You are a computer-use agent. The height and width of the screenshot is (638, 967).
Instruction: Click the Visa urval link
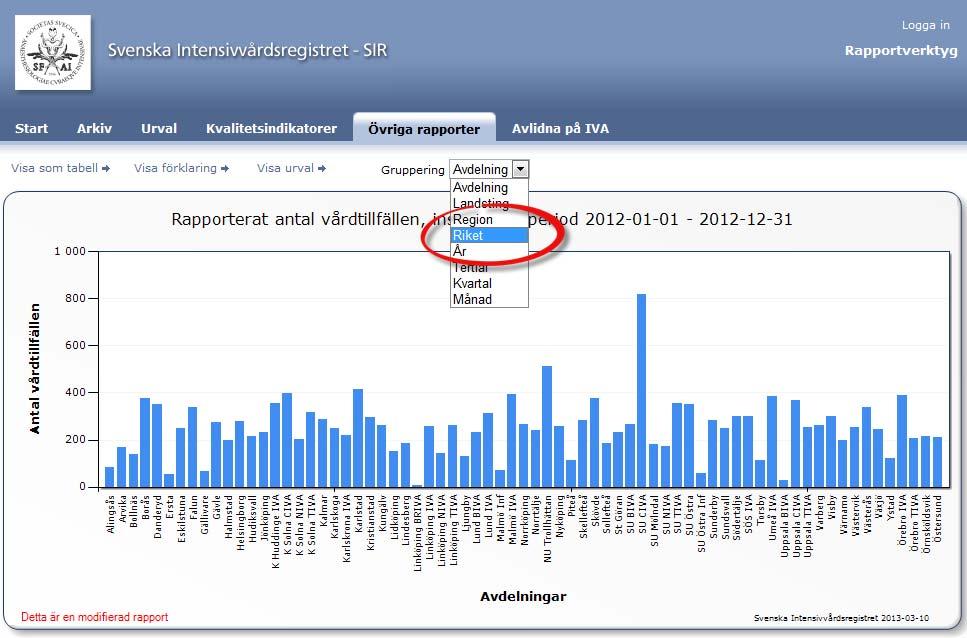point(285,168)
